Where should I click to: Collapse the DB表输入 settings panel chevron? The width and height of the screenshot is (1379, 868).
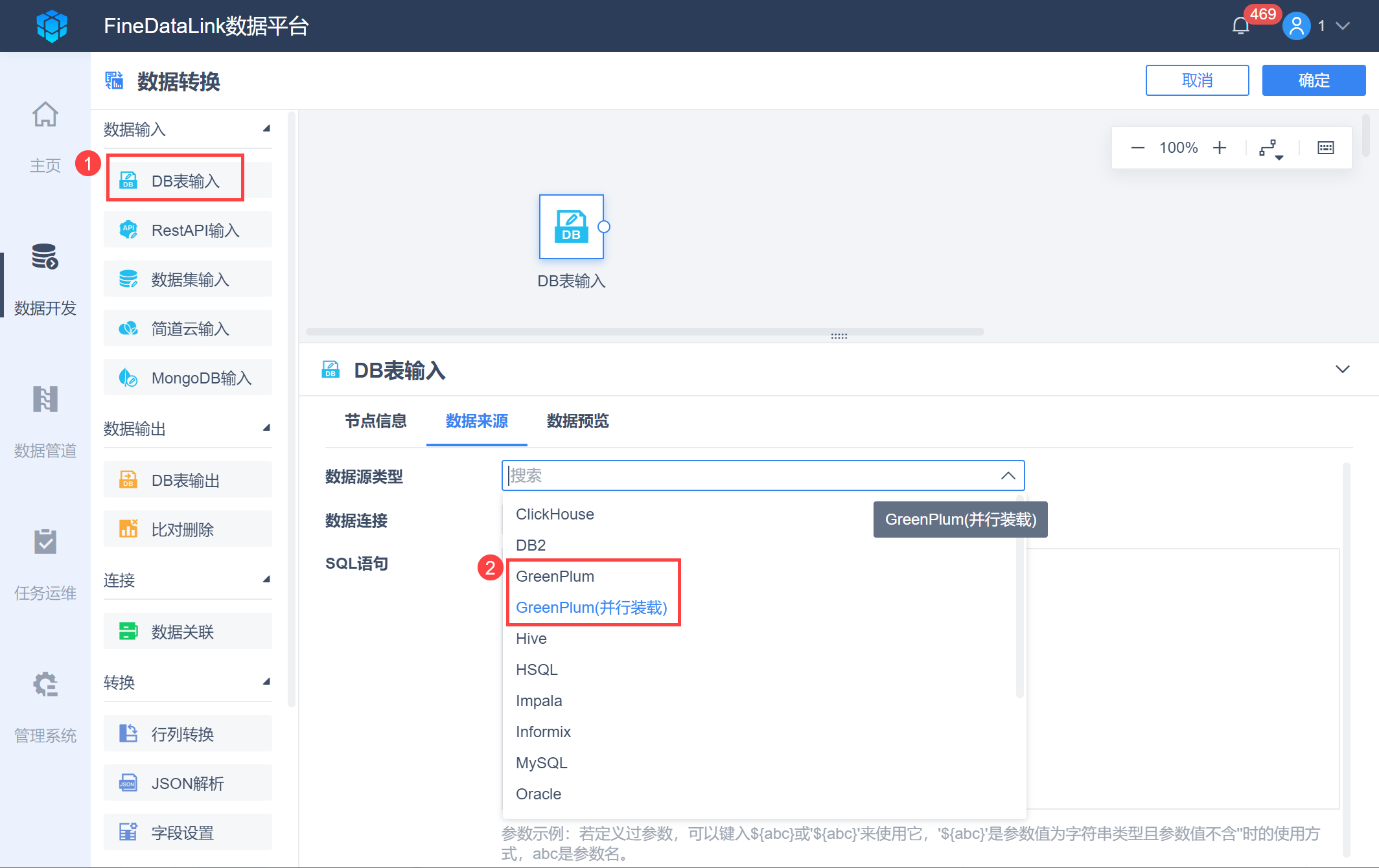tap(1342, 369)
